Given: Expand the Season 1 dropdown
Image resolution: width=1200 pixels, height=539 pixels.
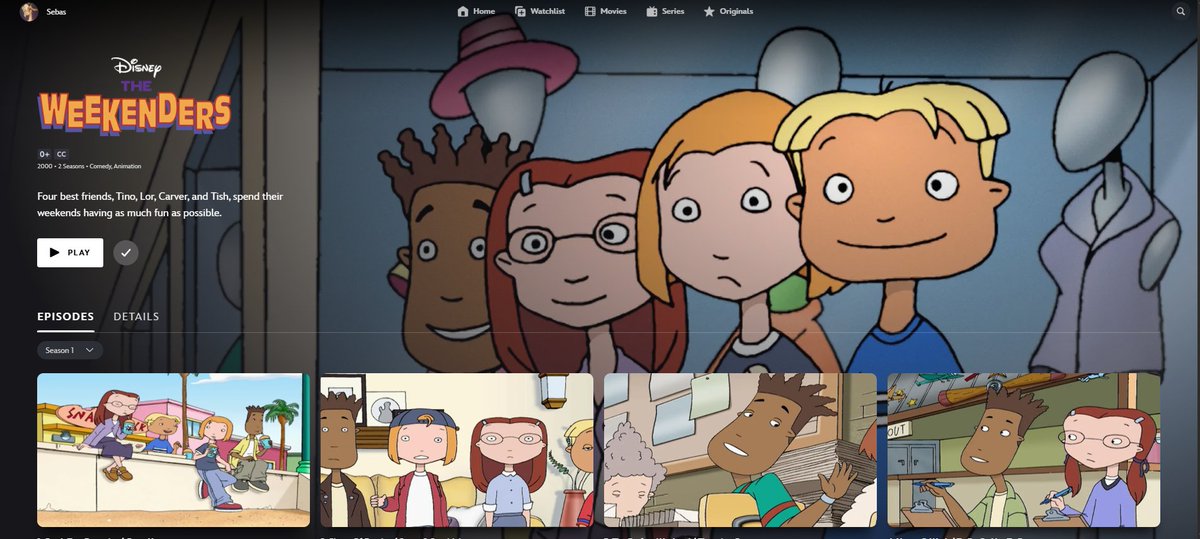Looking at the screenshot, I should click(x=70, y=350).
